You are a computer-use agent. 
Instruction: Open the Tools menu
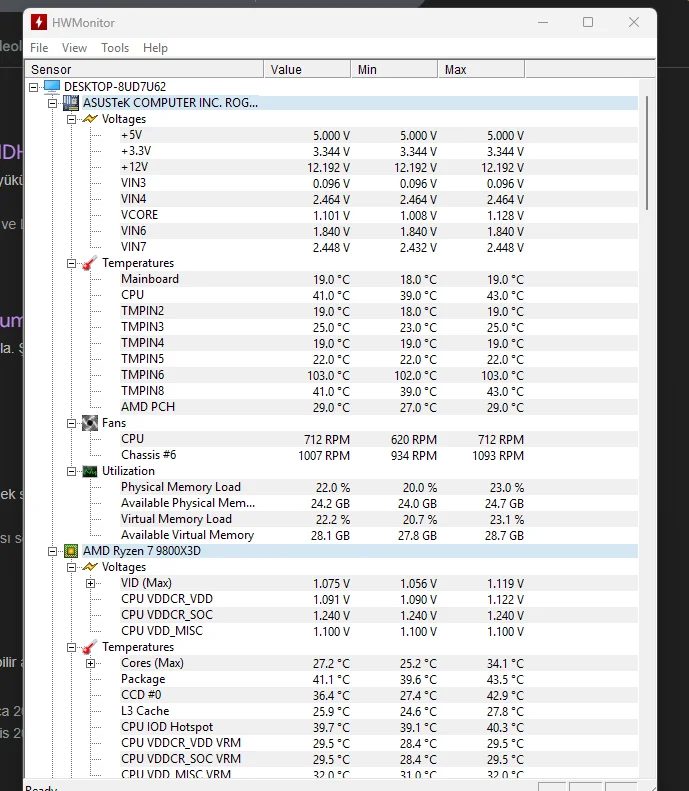tap(115, 48)
